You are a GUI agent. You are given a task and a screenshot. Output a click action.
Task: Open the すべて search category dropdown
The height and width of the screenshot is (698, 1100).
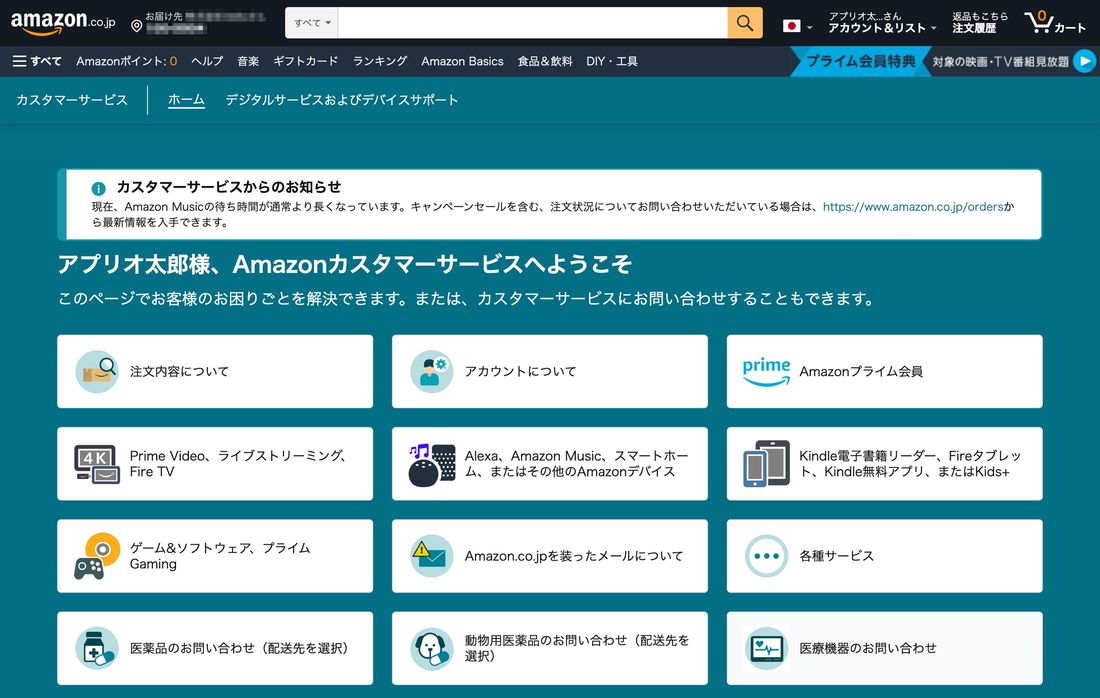(311, 23)
